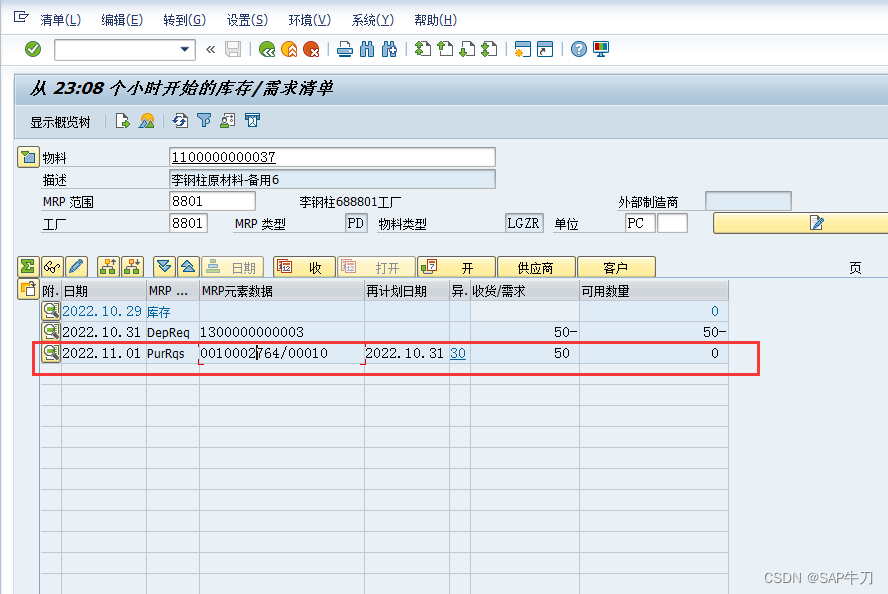Go to Last Page icon
This screenshot has height=594, width=888.
(489, 49)
